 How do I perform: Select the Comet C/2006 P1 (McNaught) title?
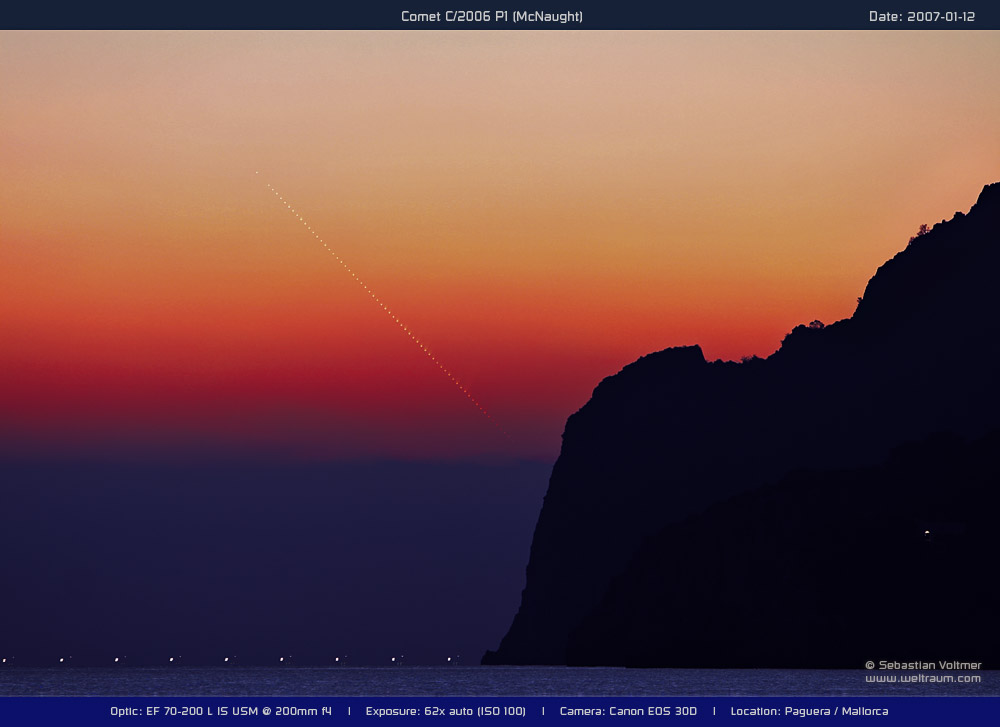point(491,16)
